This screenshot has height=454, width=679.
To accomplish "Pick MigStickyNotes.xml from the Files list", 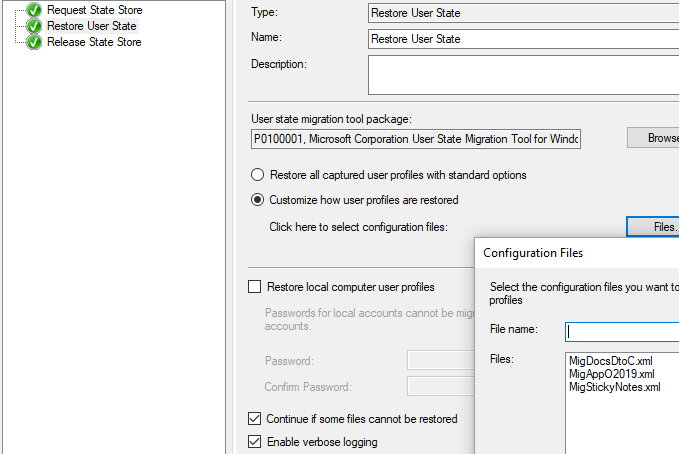I will click(x=614, y=387).
